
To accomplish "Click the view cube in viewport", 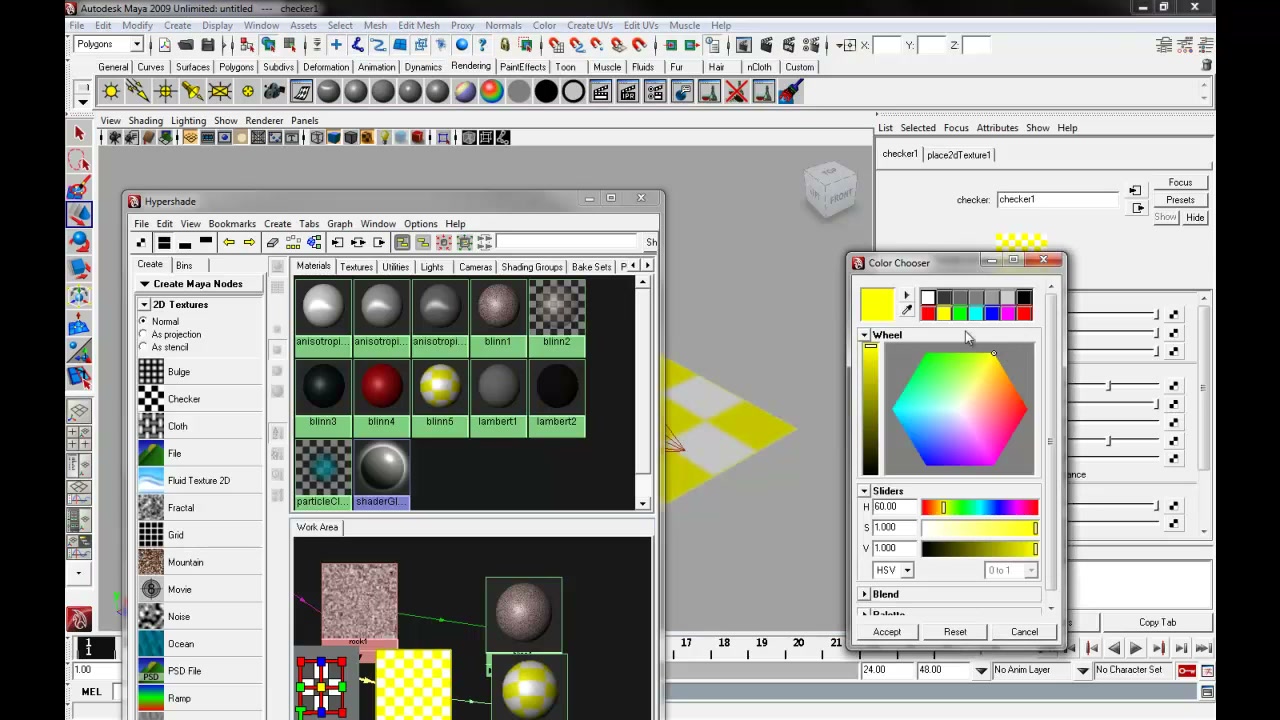I will pyautogui.click(x=831, y=191).
